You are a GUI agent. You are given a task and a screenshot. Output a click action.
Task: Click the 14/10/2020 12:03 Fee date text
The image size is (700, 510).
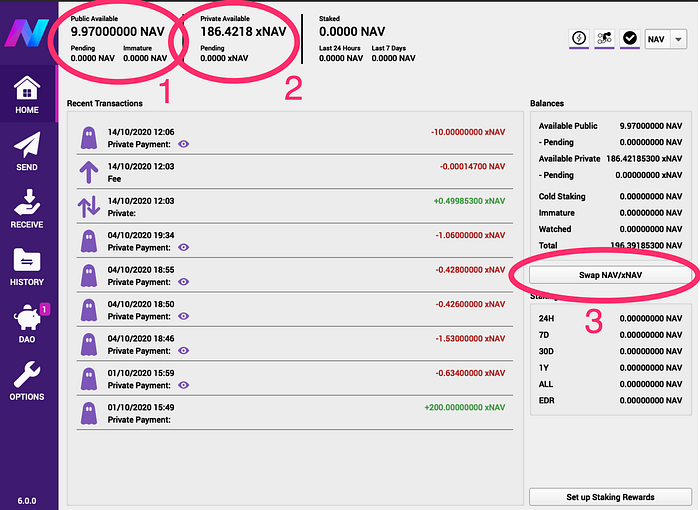tap(141, 167)
